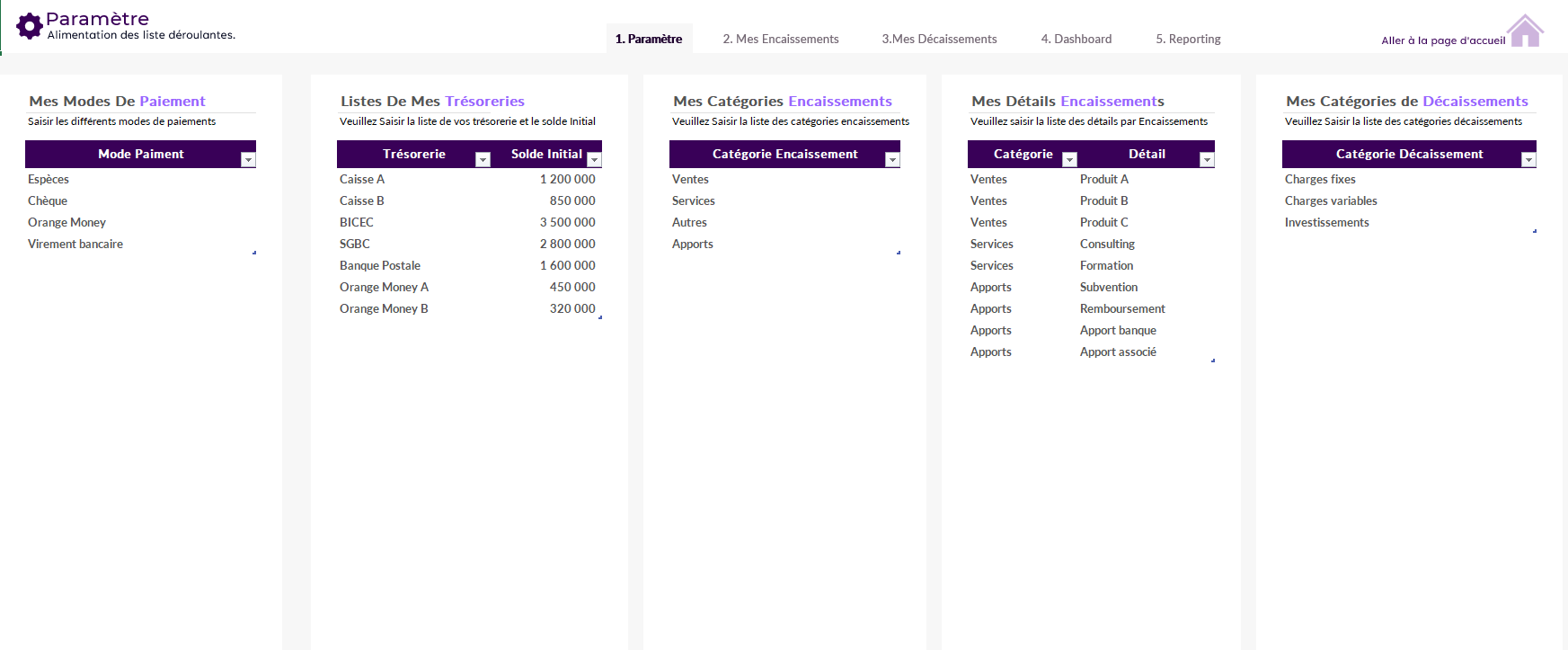Image resolution: width=1568 pixels, height=650 pixels.
Task: Select the 'Charges fixes' cell
Action: (1409, 179)
